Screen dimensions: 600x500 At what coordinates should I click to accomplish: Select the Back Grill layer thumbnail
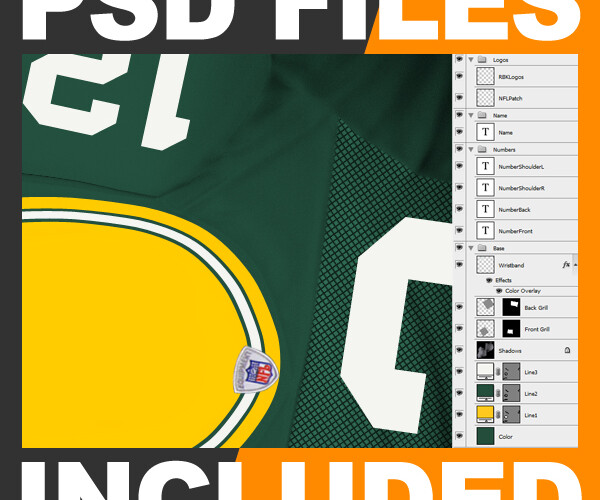coord(485,307)
